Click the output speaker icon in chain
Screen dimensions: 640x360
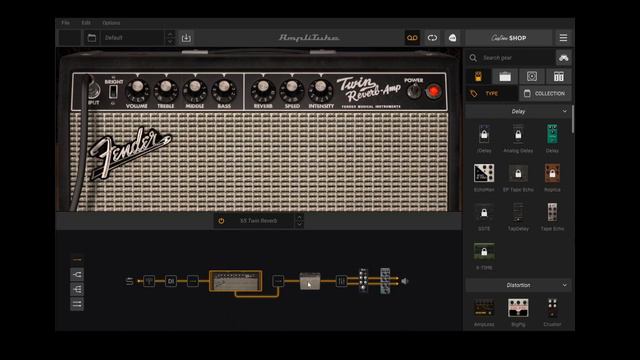tap(404, 281)
